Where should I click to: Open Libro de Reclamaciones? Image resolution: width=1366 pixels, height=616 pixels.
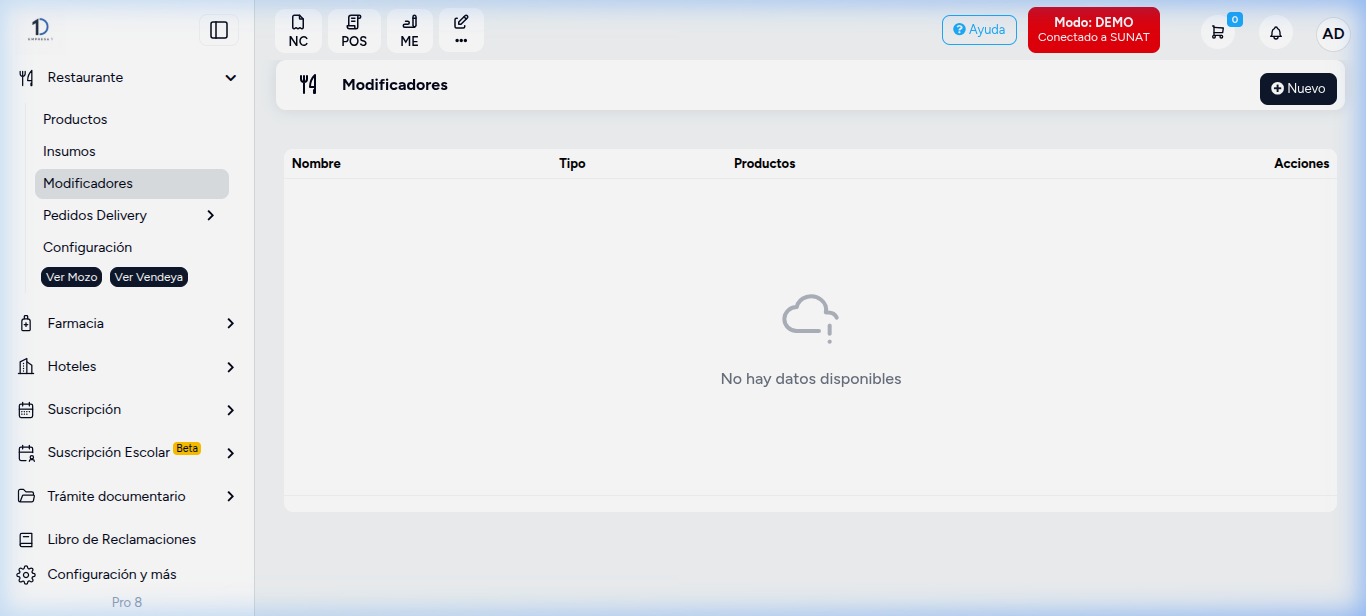tap(121, 539)
